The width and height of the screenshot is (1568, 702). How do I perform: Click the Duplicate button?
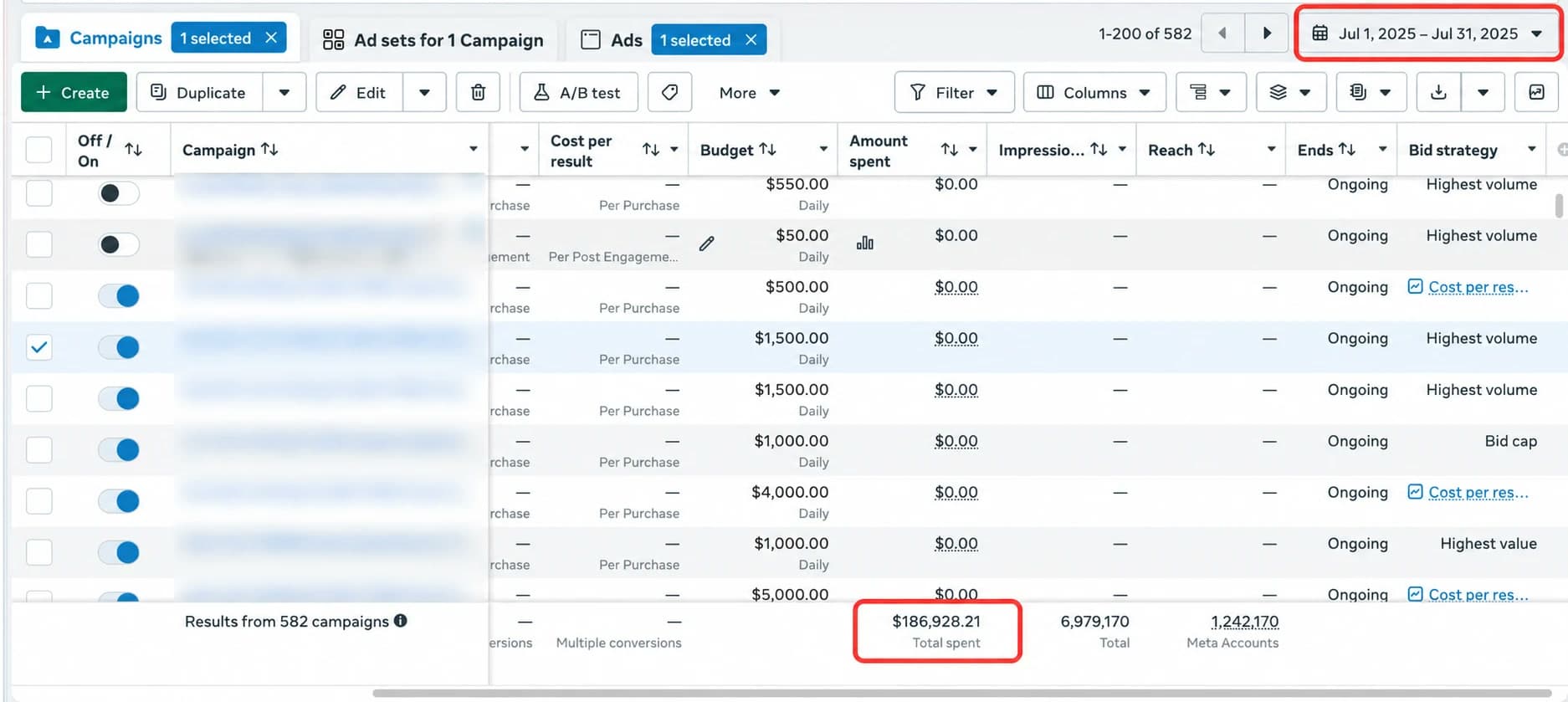[x=199, y=92]
